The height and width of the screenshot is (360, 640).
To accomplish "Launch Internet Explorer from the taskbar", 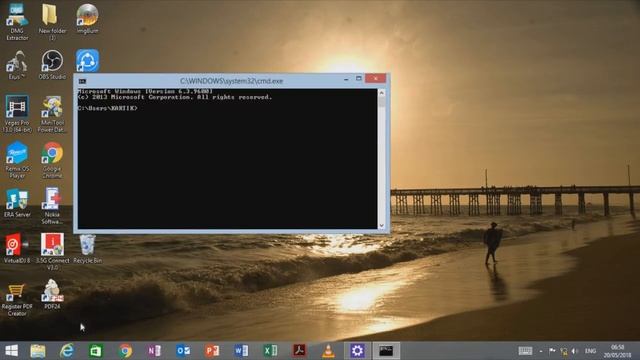I will coord(67,351).
